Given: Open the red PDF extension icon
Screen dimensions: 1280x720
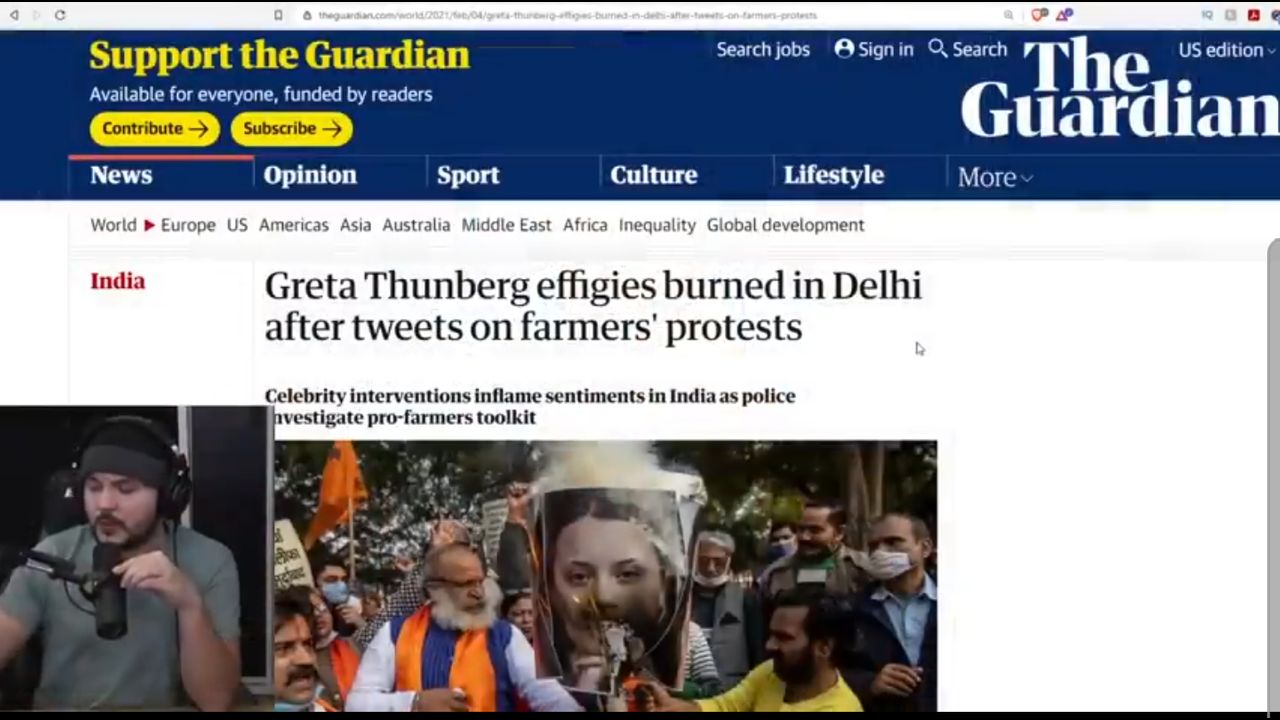Looking at the screenshot, I should (x=1253, y=15).
